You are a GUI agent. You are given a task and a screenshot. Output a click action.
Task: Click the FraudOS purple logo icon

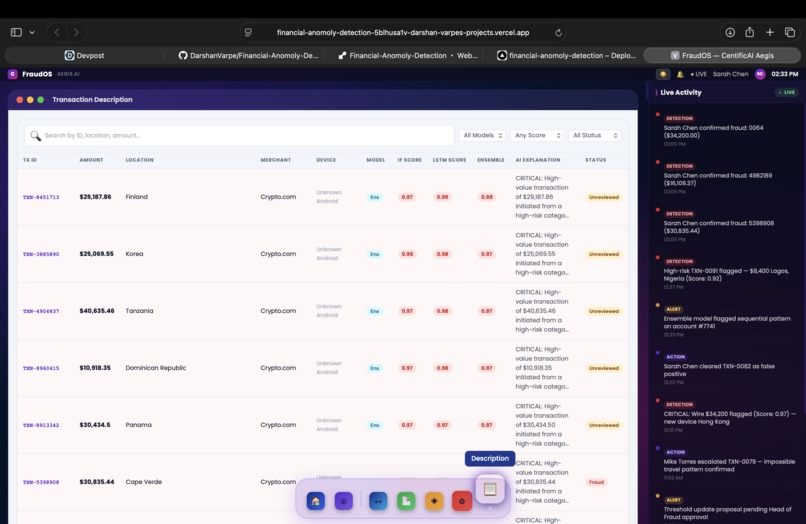click(x=13, y=74)
